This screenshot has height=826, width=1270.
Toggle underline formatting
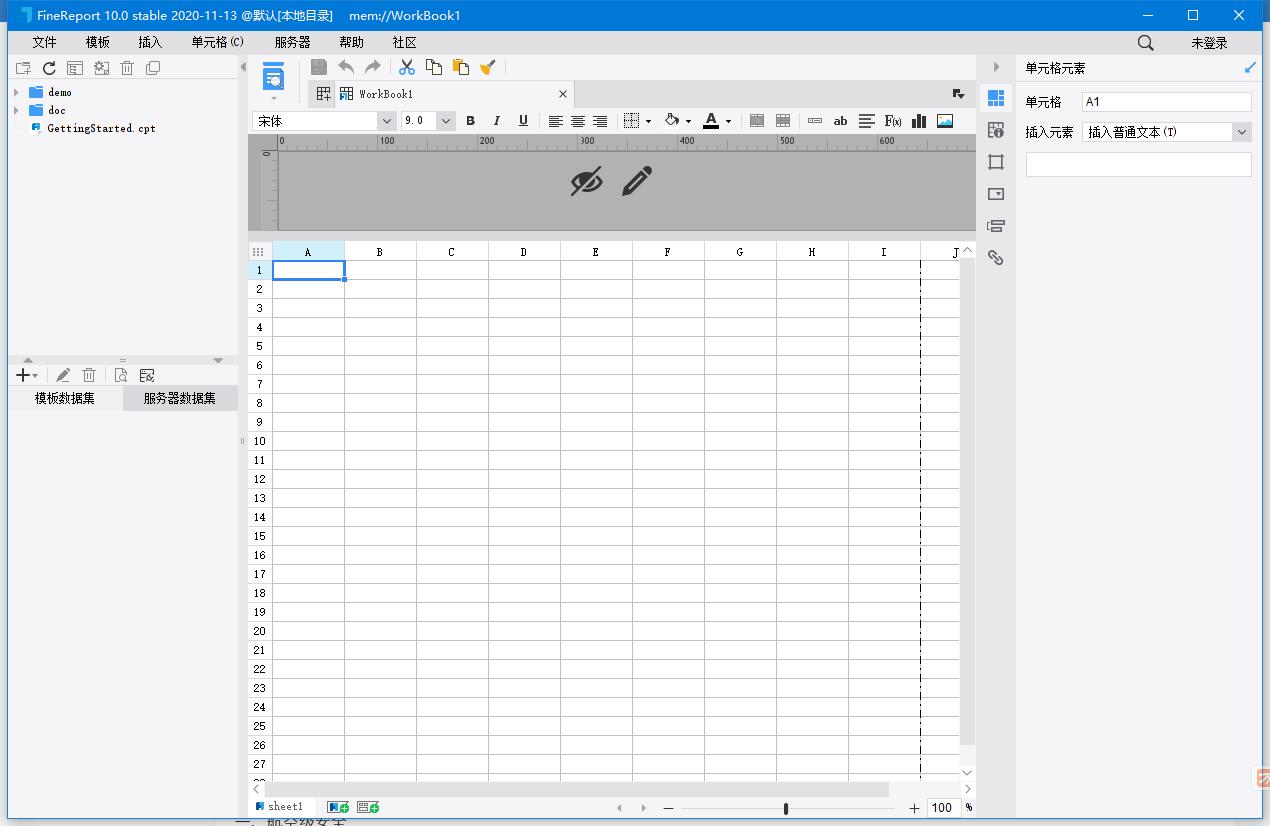[x=523, y=121]
